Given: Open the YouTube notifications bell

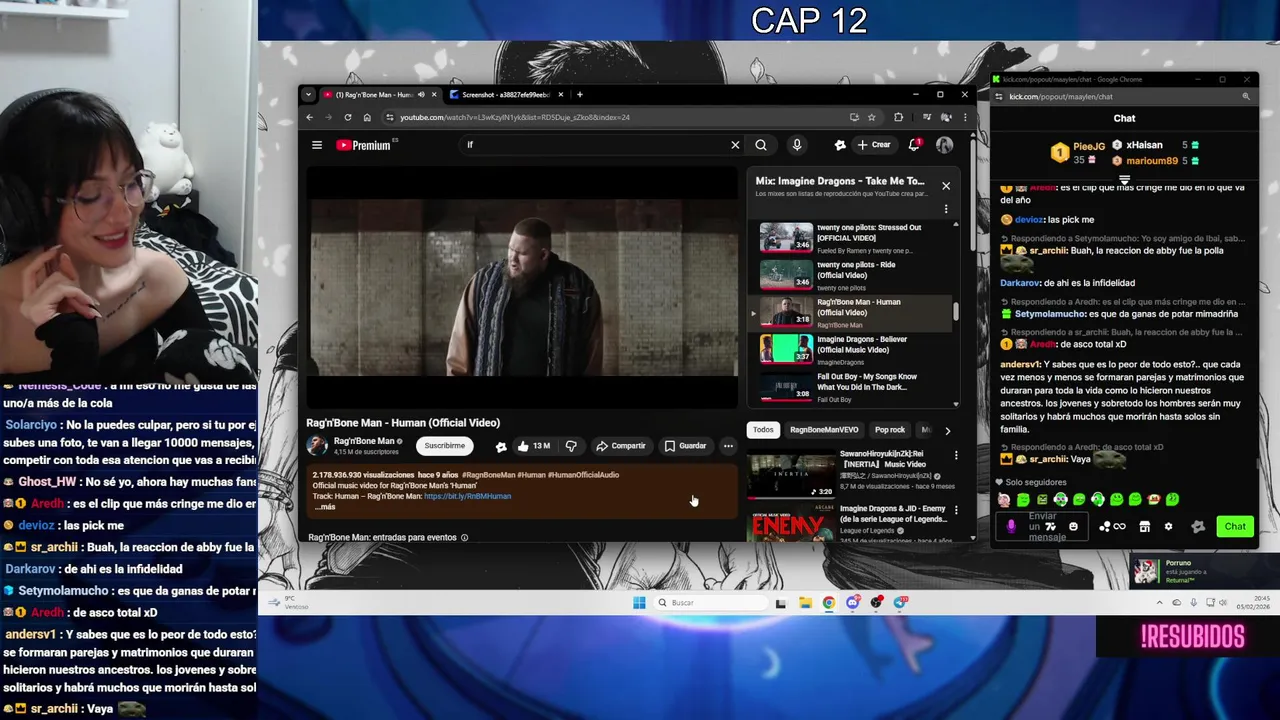Looking at the screenshot, I should click(x=914, y=145).
